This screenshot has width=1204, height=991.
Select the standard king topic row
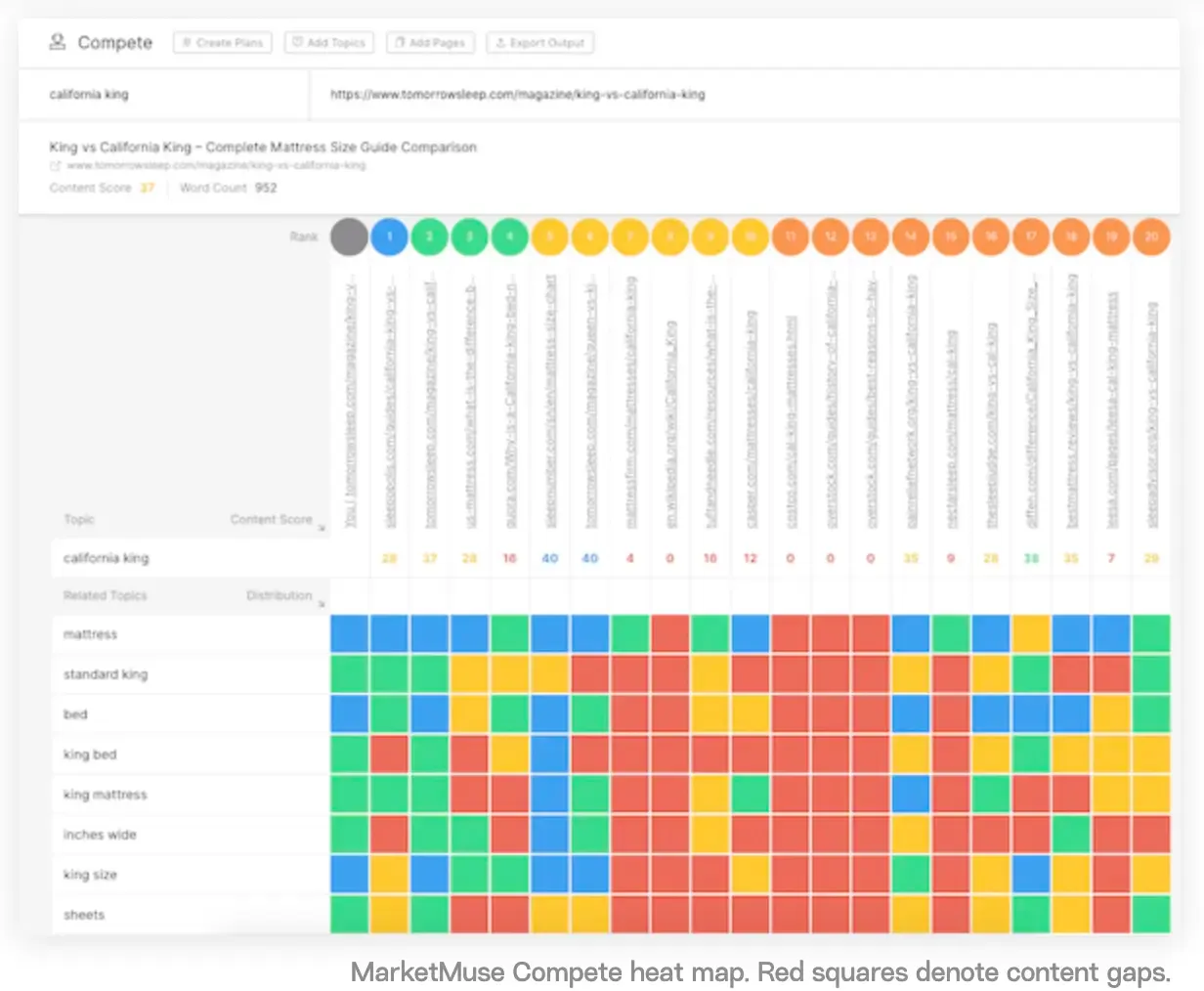point(191,674)
